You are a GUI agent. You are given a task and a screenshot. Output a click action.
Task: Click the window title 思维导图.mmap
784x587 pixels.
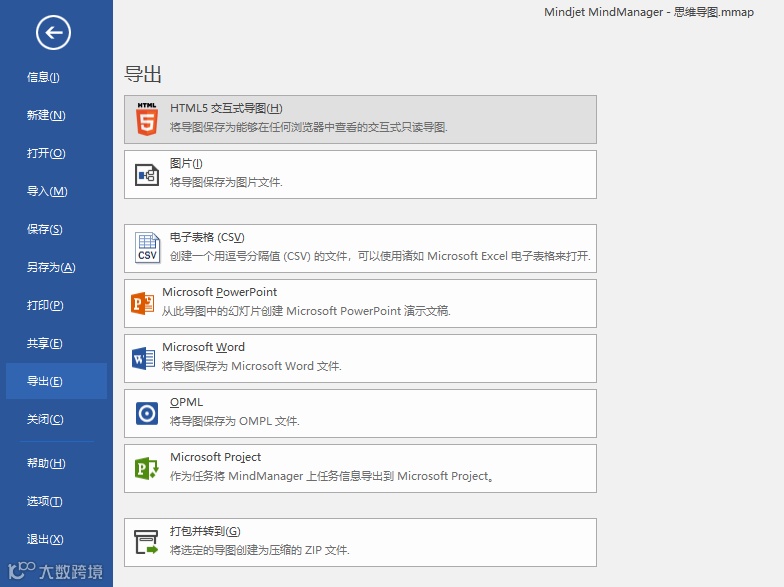coord(714,12)
